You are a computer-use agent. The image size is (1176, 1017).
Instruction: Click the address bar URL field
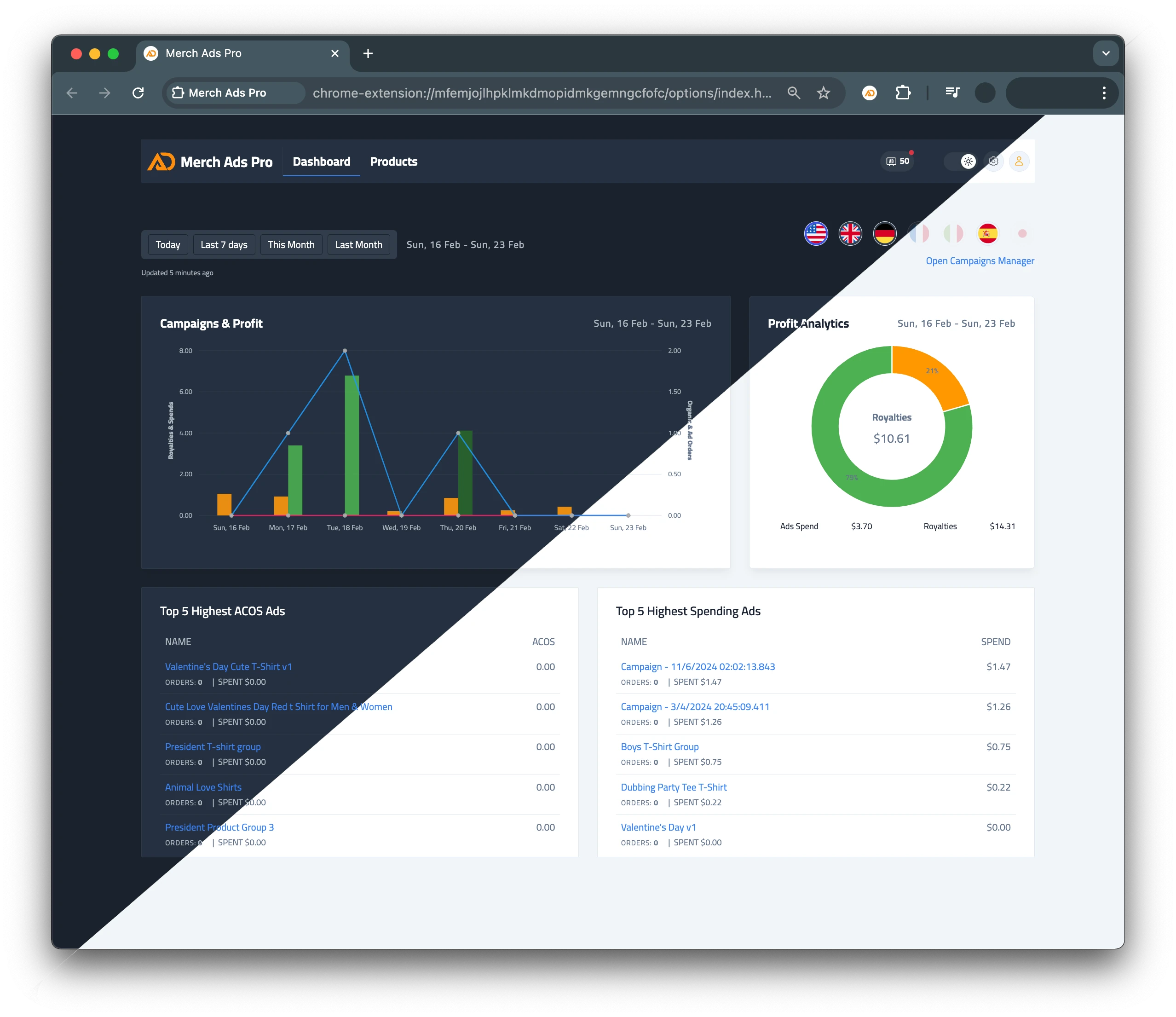click(542, 92)
